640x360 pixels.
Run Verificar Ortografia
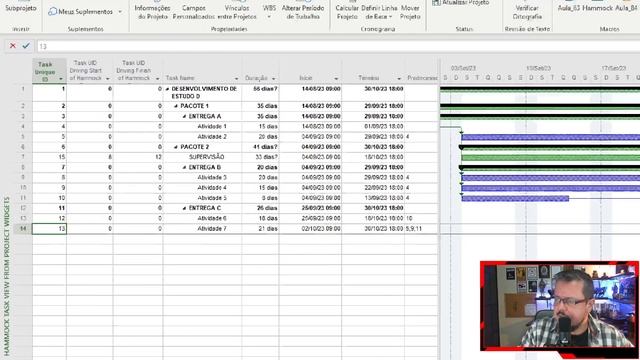[x=527, y=11]
